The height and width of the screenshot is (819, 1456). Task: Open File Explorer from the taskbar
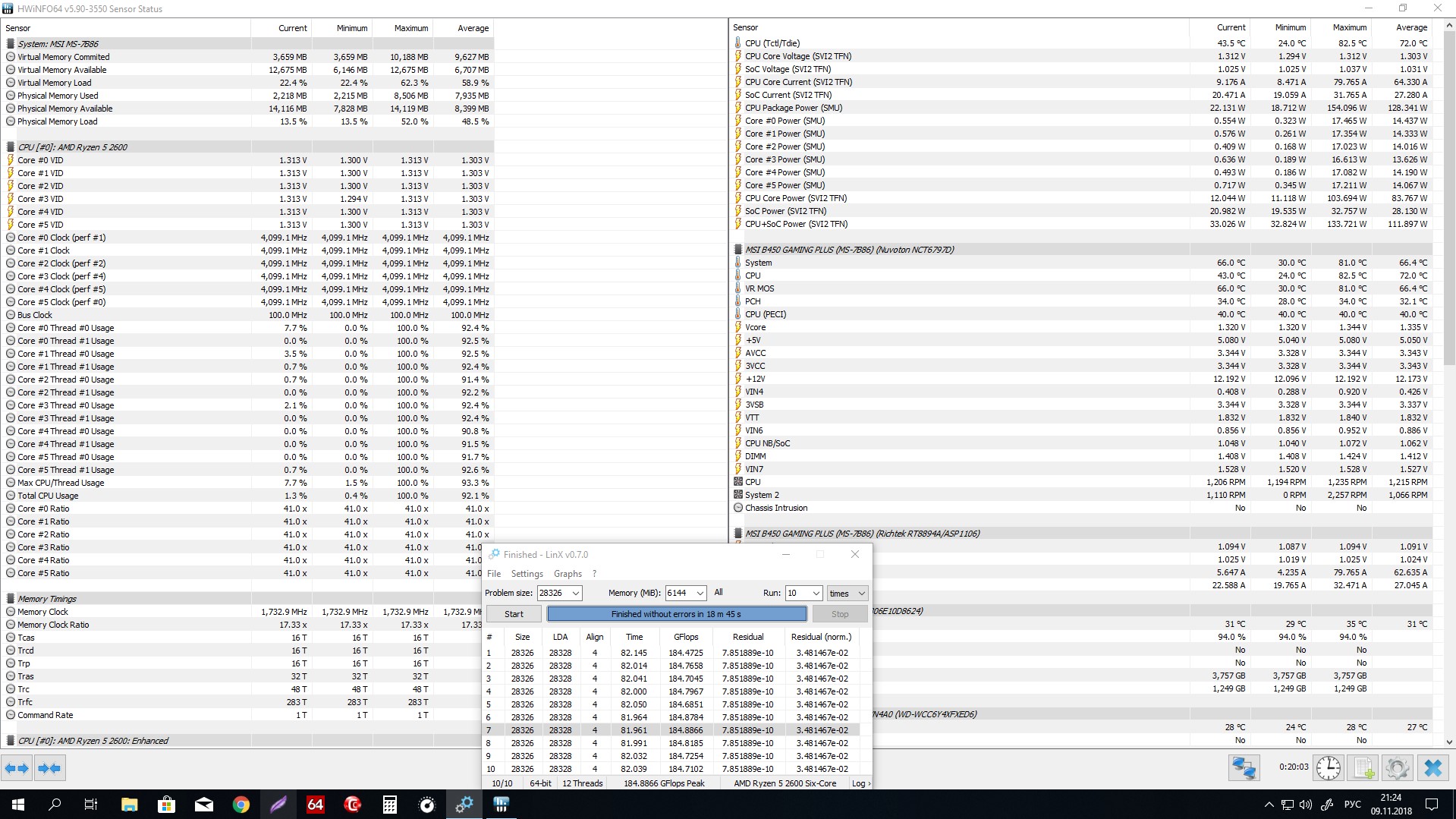[129, 805]
